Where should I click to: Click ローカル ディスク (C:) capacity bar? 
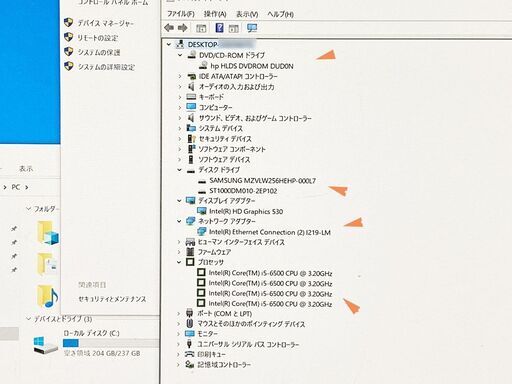pos(111,343)
